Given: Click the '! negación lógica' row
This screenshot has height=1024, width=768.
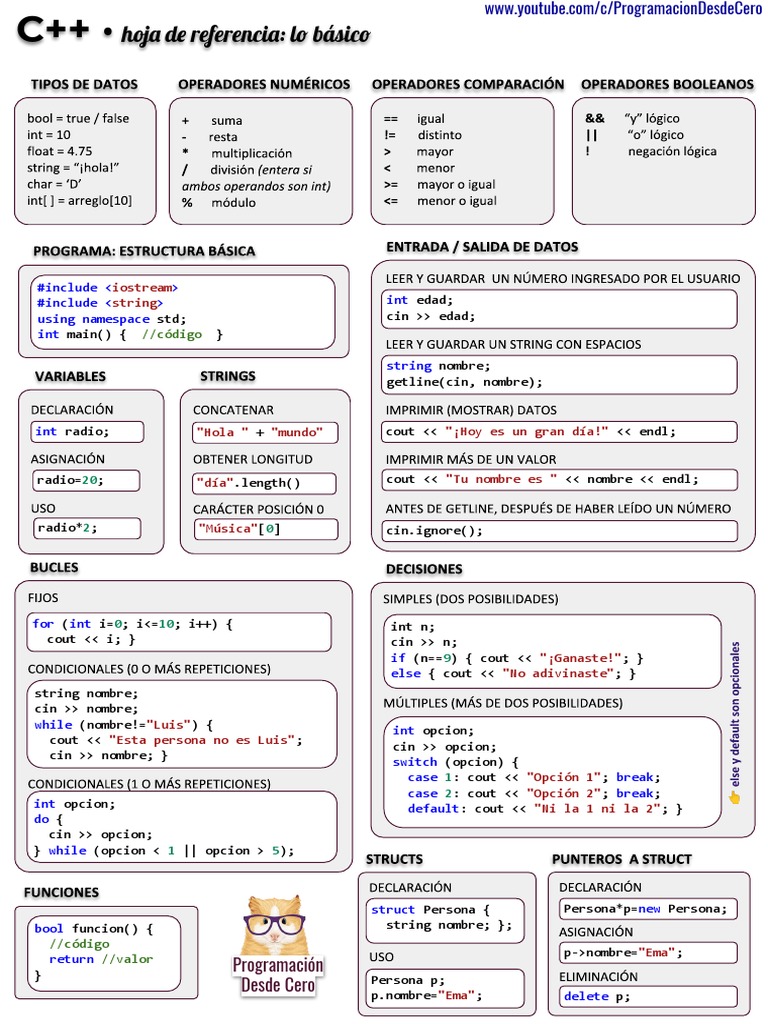Looking at the screenshot, I should (650, 151).
